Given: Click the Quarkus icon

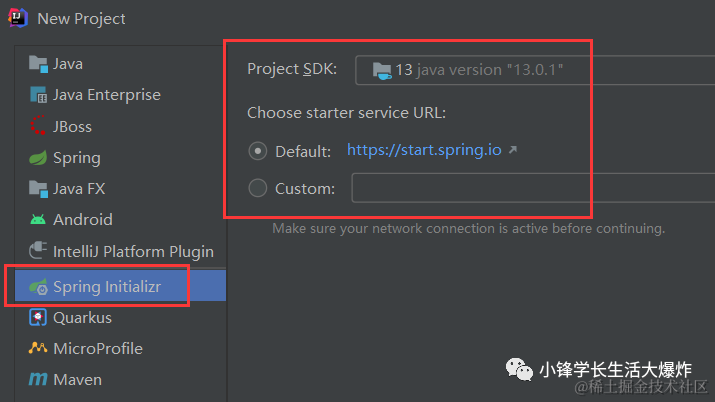Looking at the screenshot, I should [x=38, y=317].
